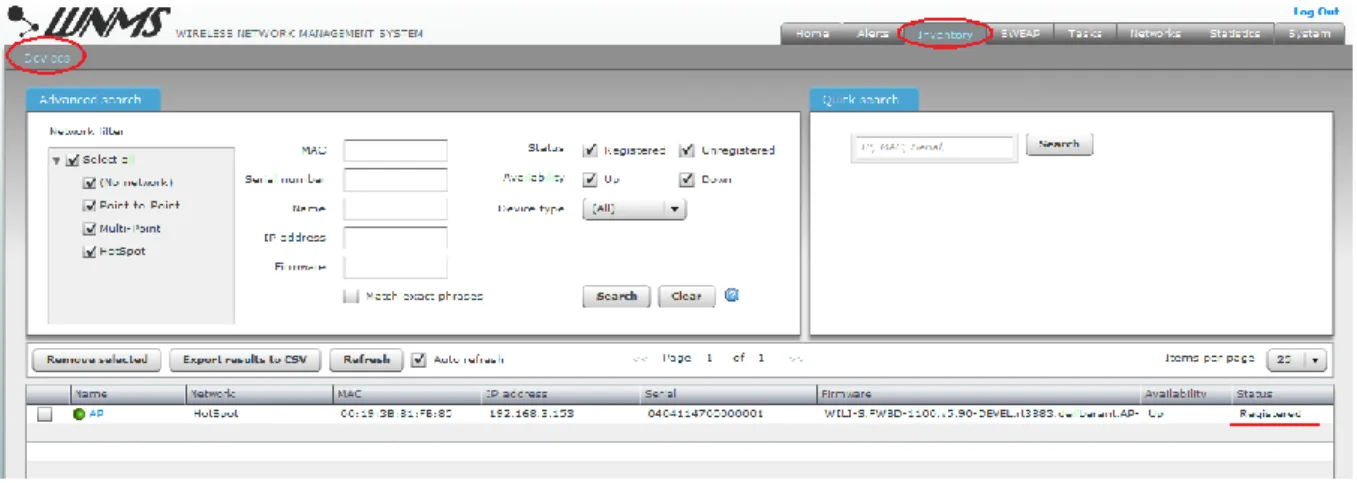Click the WNMS logo

[x=87, y=22]
